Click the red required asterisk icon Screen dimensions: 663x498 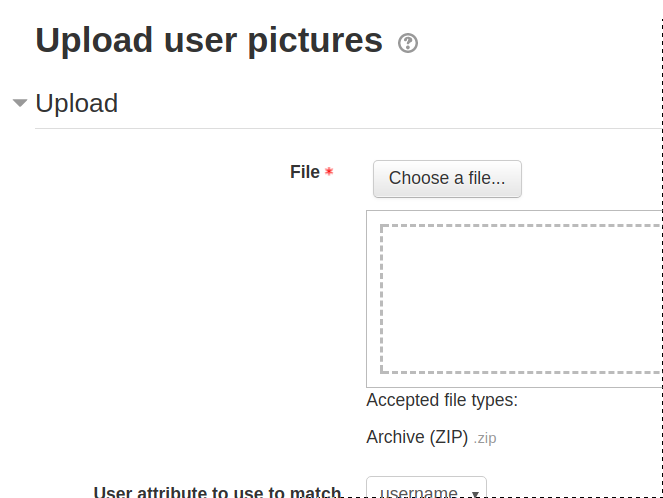(329, 172)
